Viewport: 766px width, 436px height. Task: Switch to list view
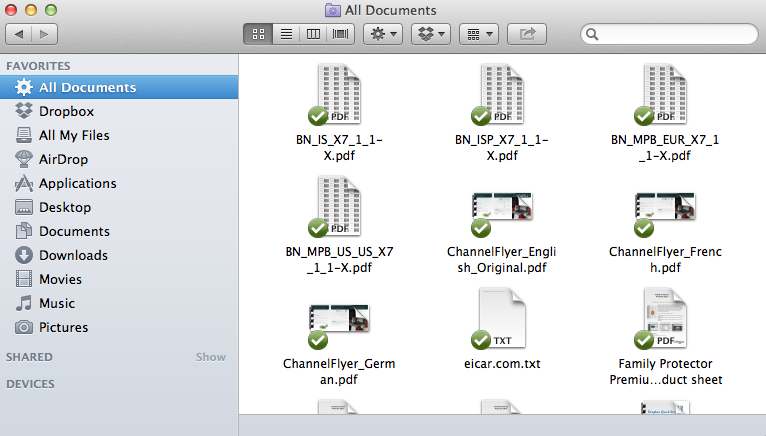point(286,34)
